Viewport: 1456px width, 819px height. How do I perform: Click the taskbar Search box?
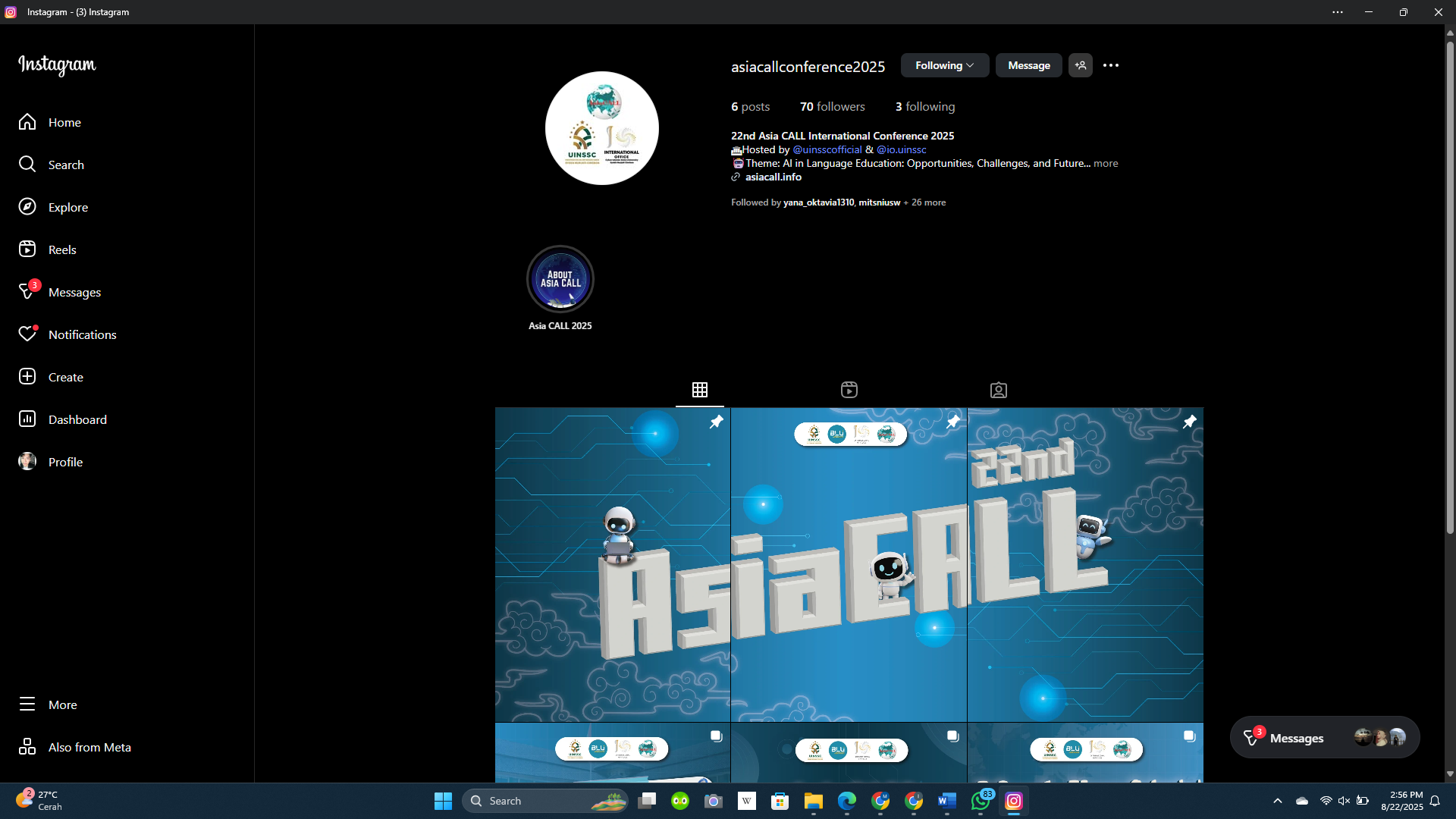(546, 801)
